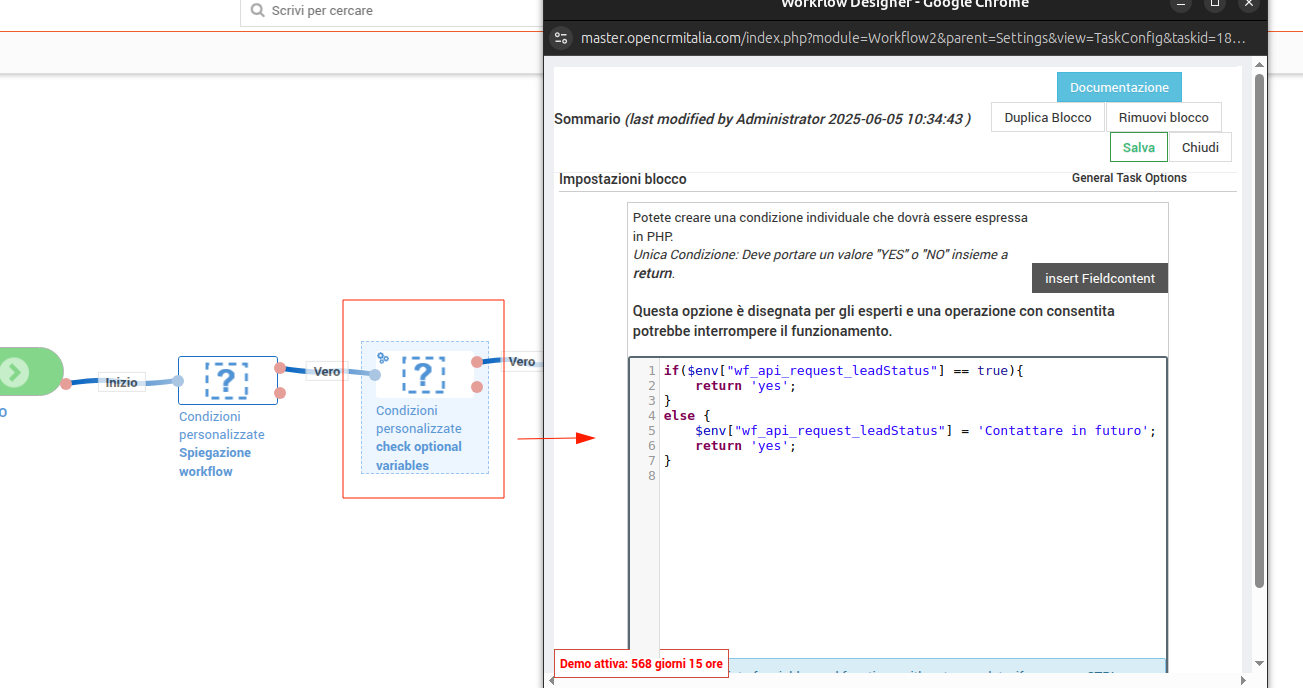Viewport: 1303px width, 688px height.
Task: Click the Impostazioni blocco heading
Action: [623, 179]
